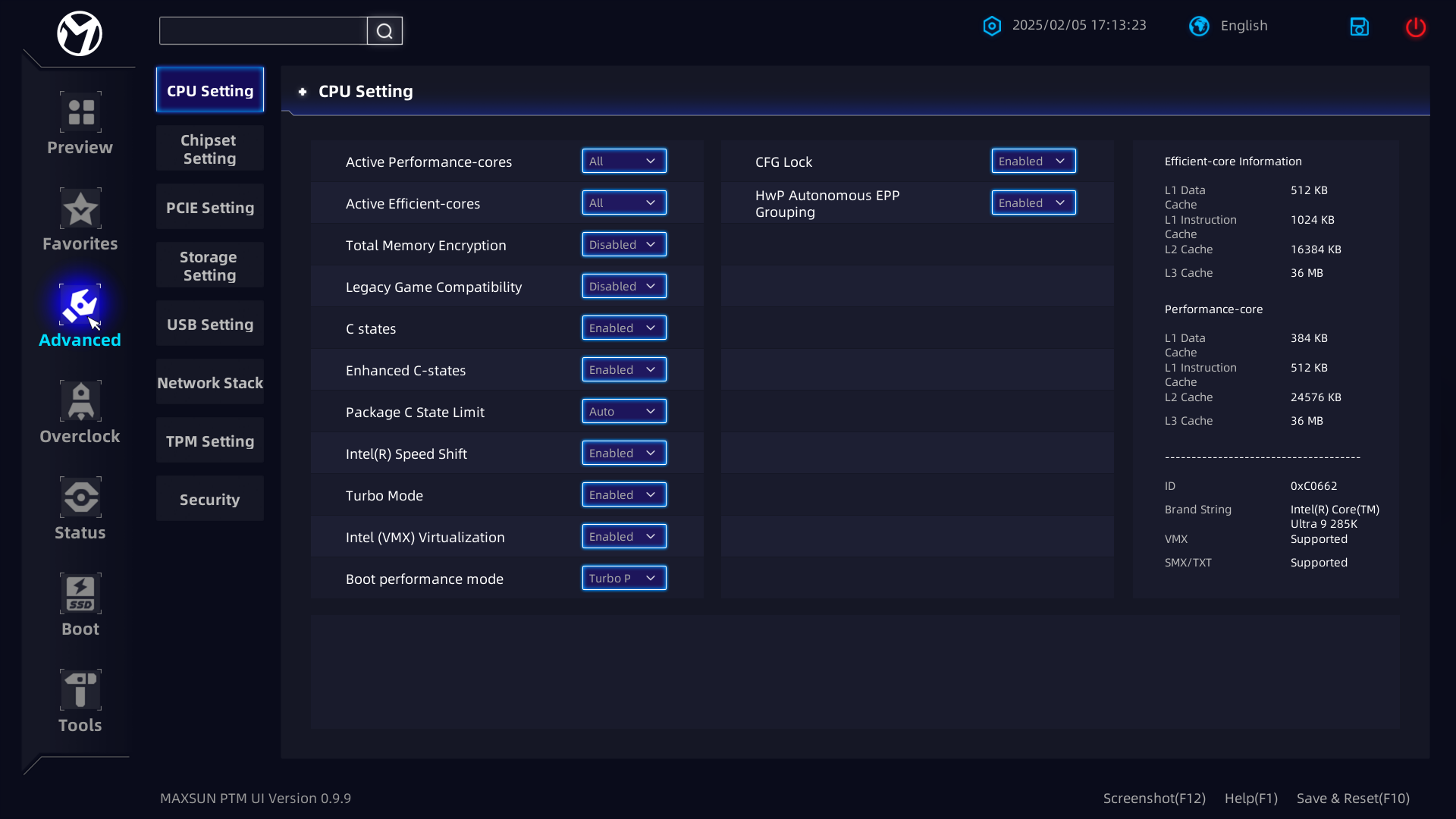The height and width of the screenshot is (819, 1456).
Task: Click the Help(F1) link
Action: tap(1250, 799)
